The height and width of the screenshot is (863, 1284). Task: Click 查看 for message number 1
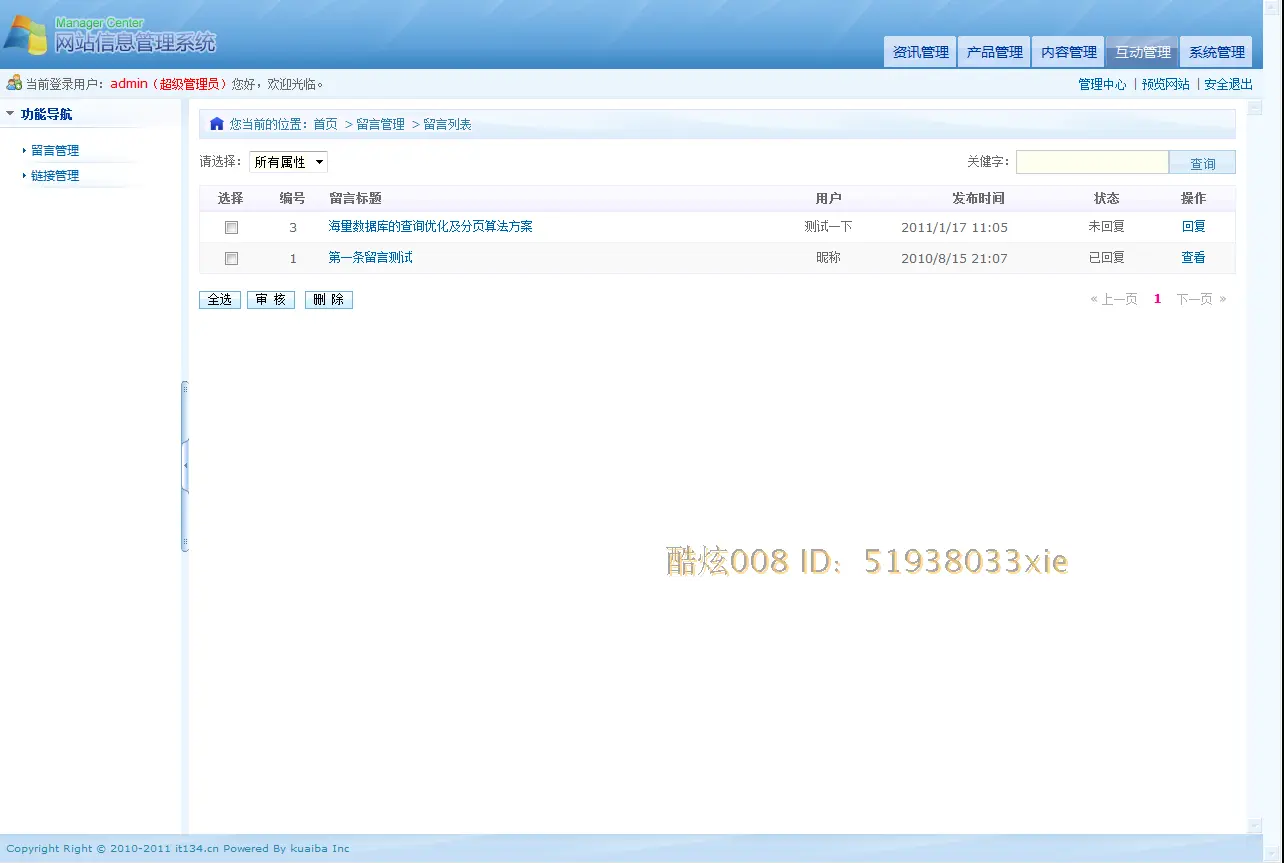[1193, 258]
